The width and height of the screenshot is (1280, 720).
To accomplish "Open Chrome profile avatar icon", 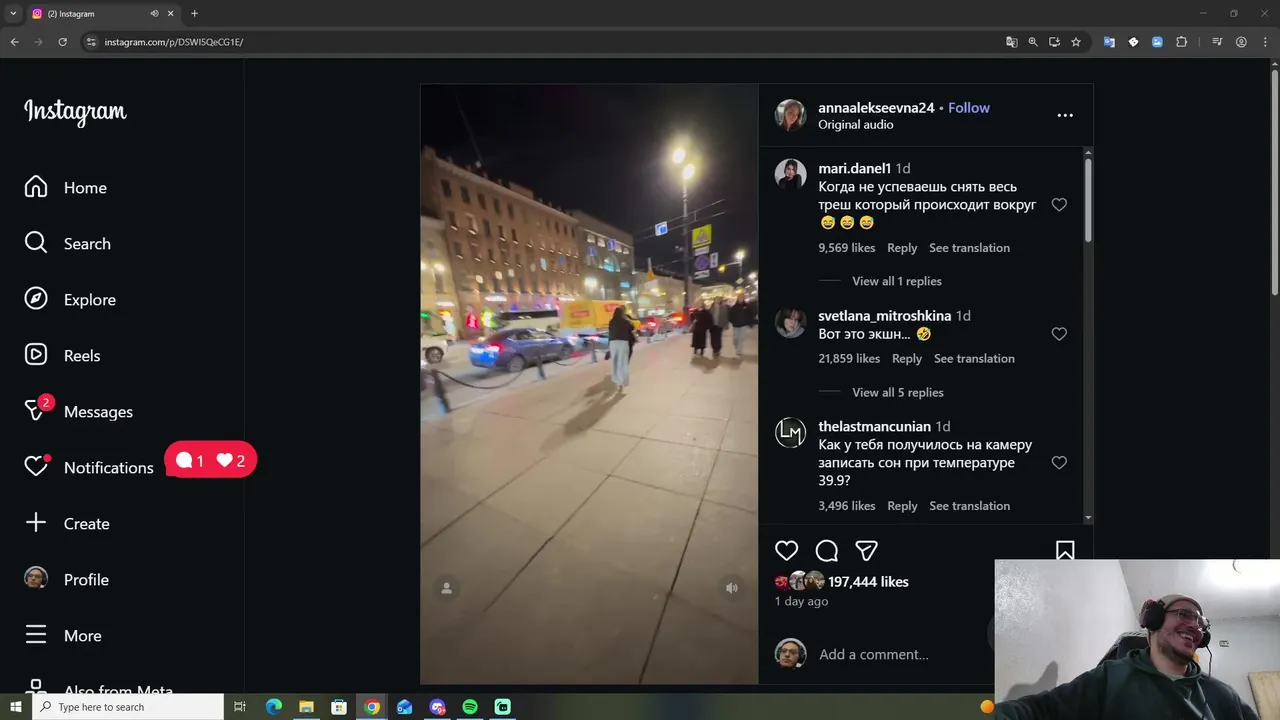I will 1241,42.
